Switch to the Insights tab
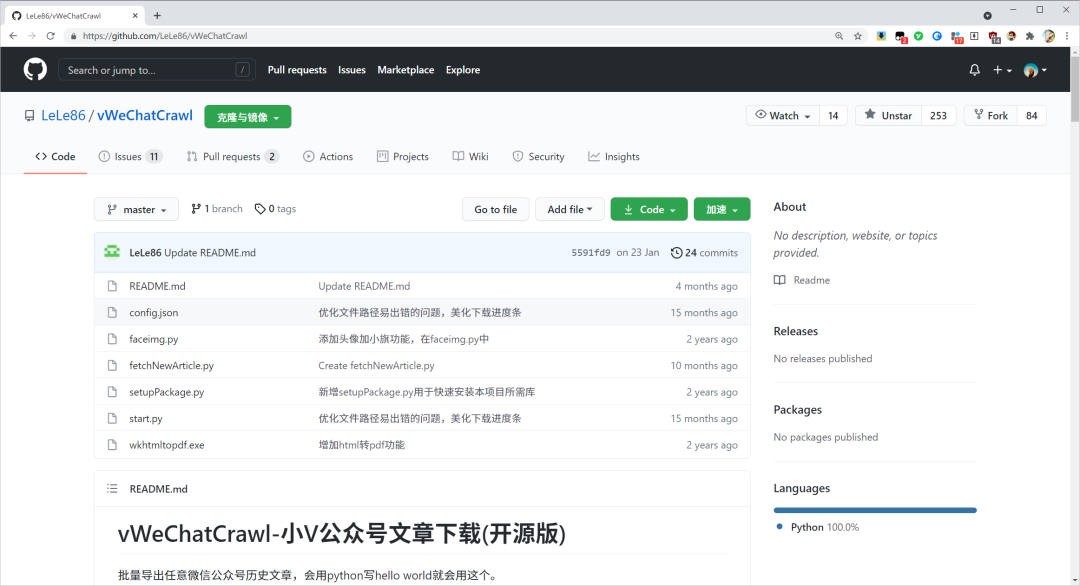 click(613, 156)
